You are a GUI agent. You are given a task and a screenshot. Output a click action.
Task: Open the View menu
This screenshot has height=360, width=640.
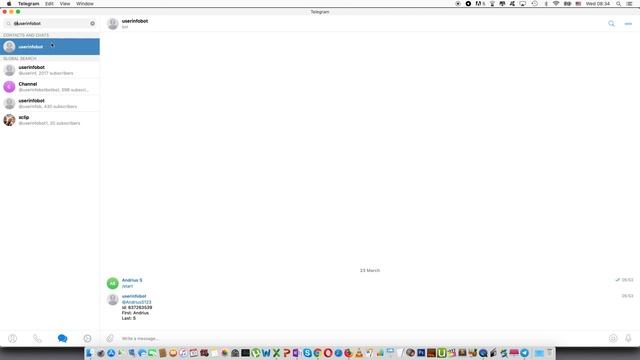[65, 4]
